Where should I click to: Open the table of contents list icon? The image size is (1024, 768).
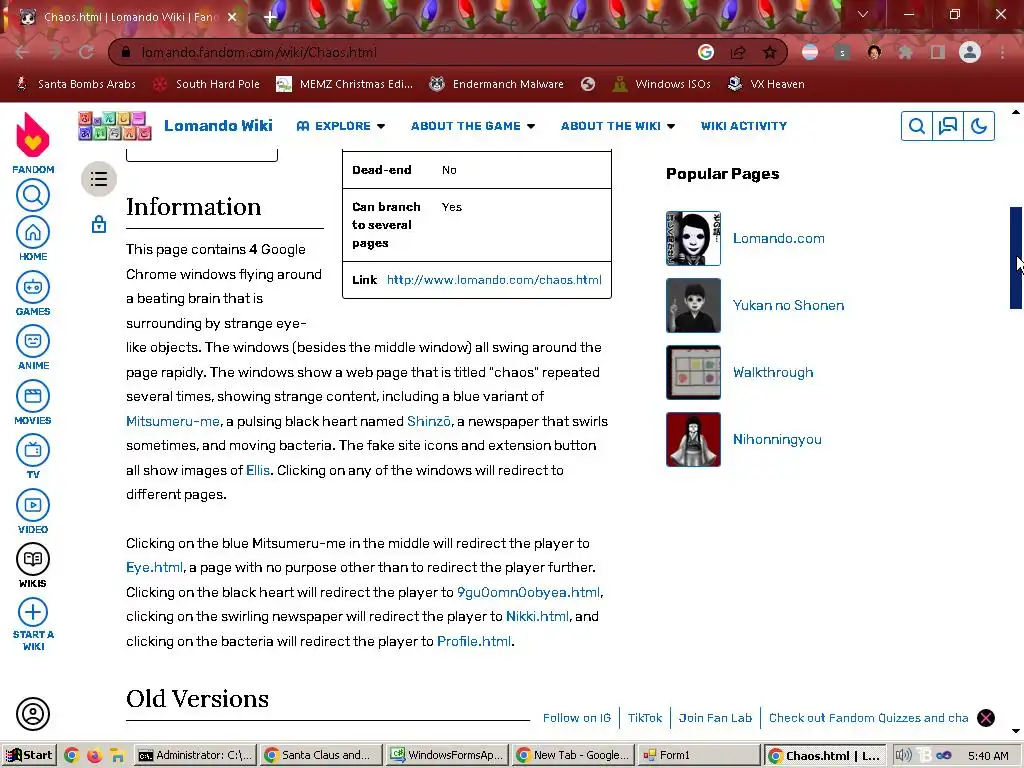99,179
